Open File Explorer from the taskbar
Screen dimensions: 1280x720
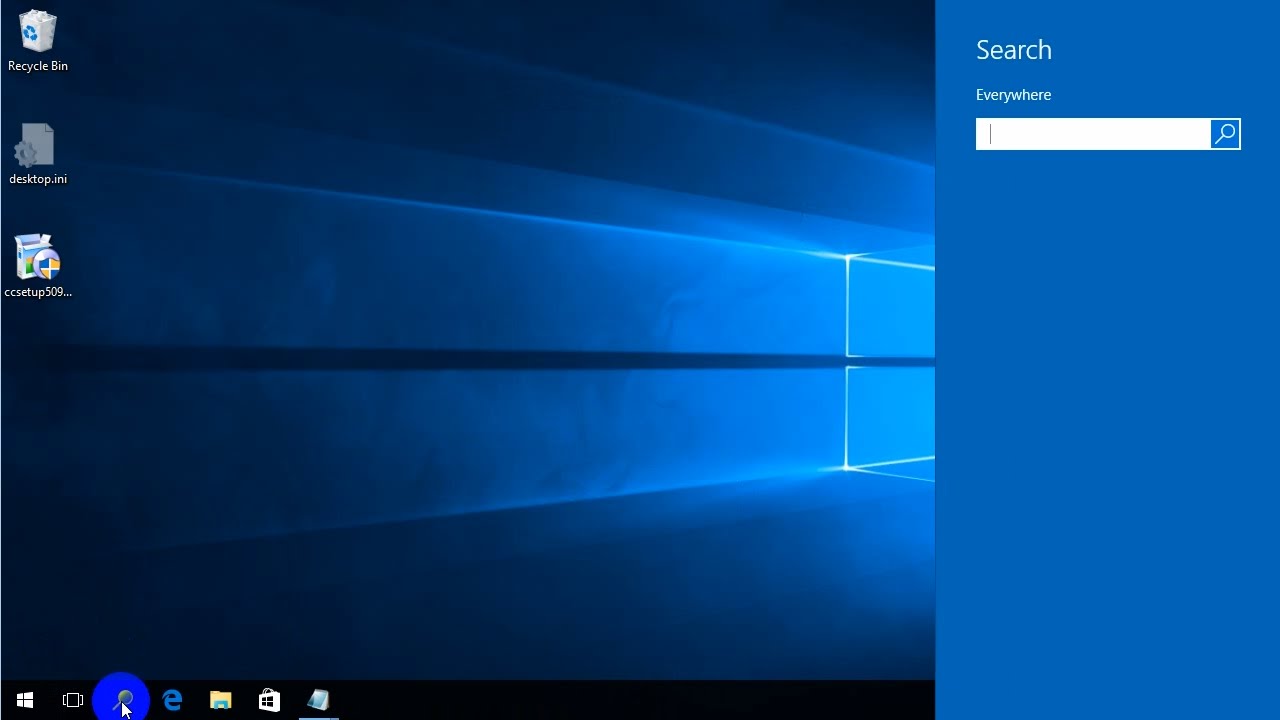coord(221,700)
